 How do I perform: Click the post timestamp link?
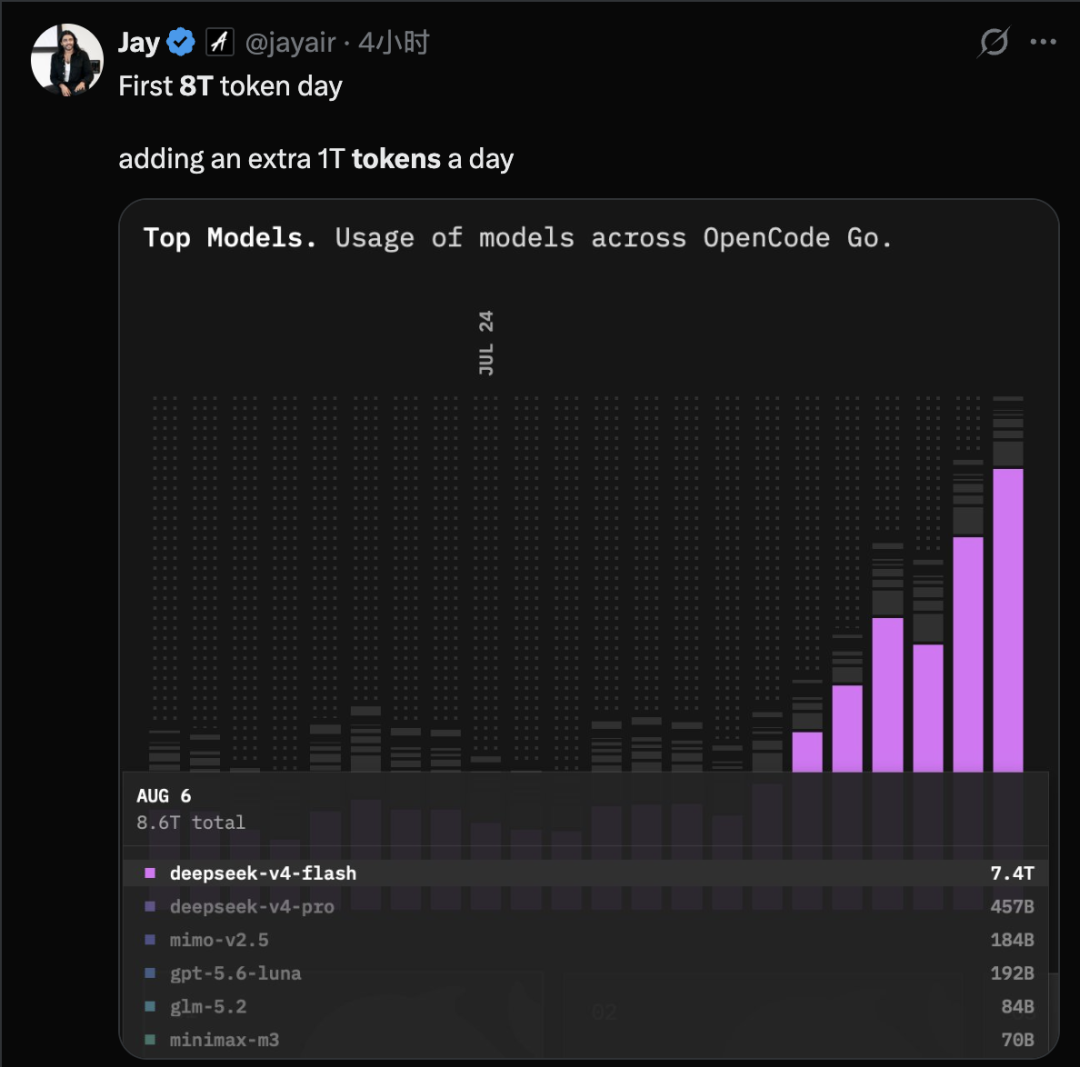[x=393, y=43]
